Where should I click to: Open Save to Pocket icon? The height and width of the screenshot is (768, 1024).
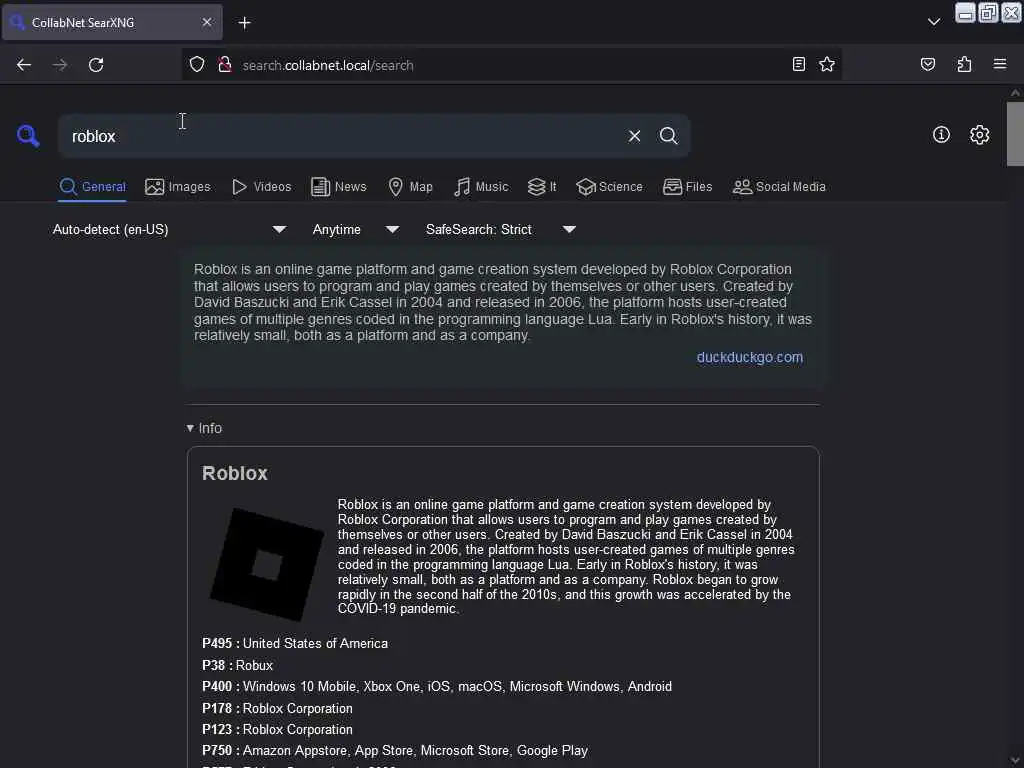coord(927,64)
